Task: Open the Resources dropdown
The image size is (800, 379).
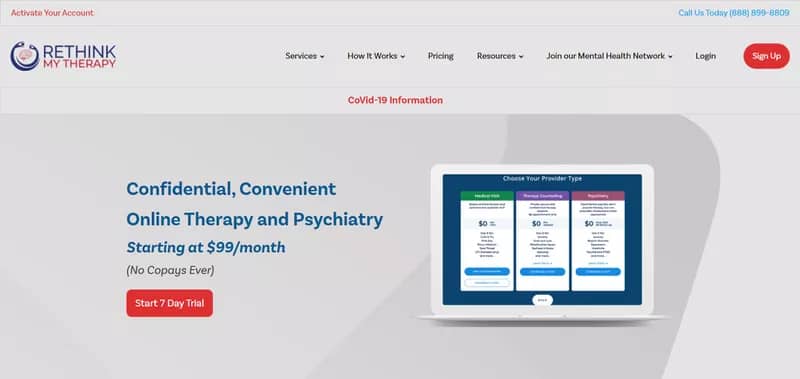Action: [500, 56]
